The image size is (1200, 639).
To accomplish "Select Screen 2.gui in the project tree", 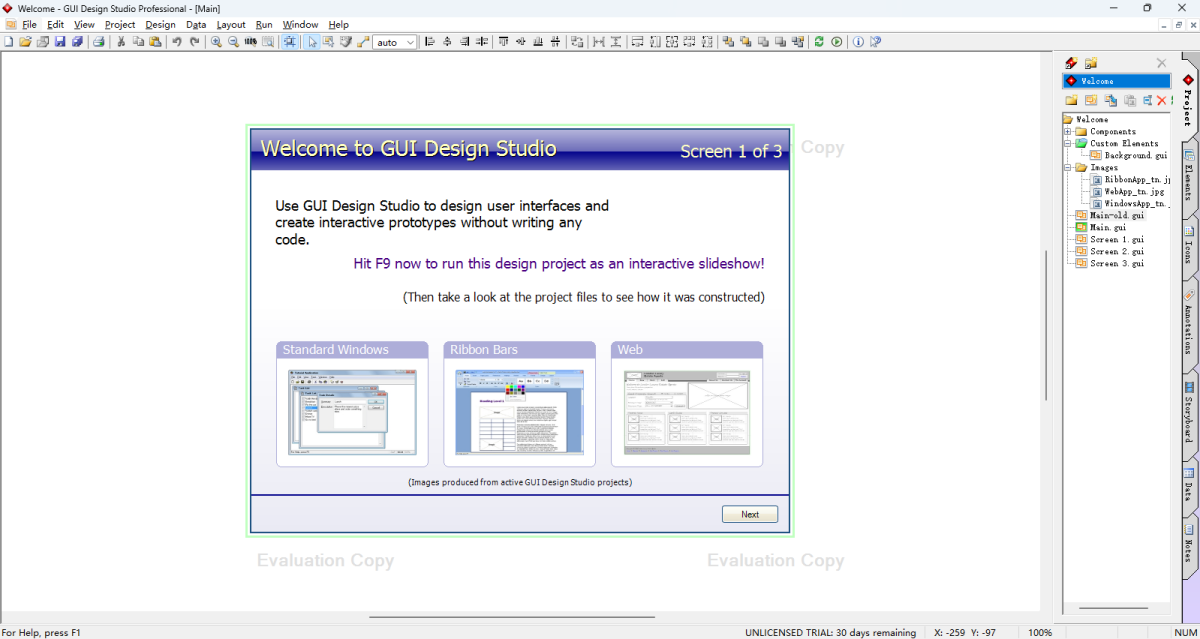I will point(1117,252).
